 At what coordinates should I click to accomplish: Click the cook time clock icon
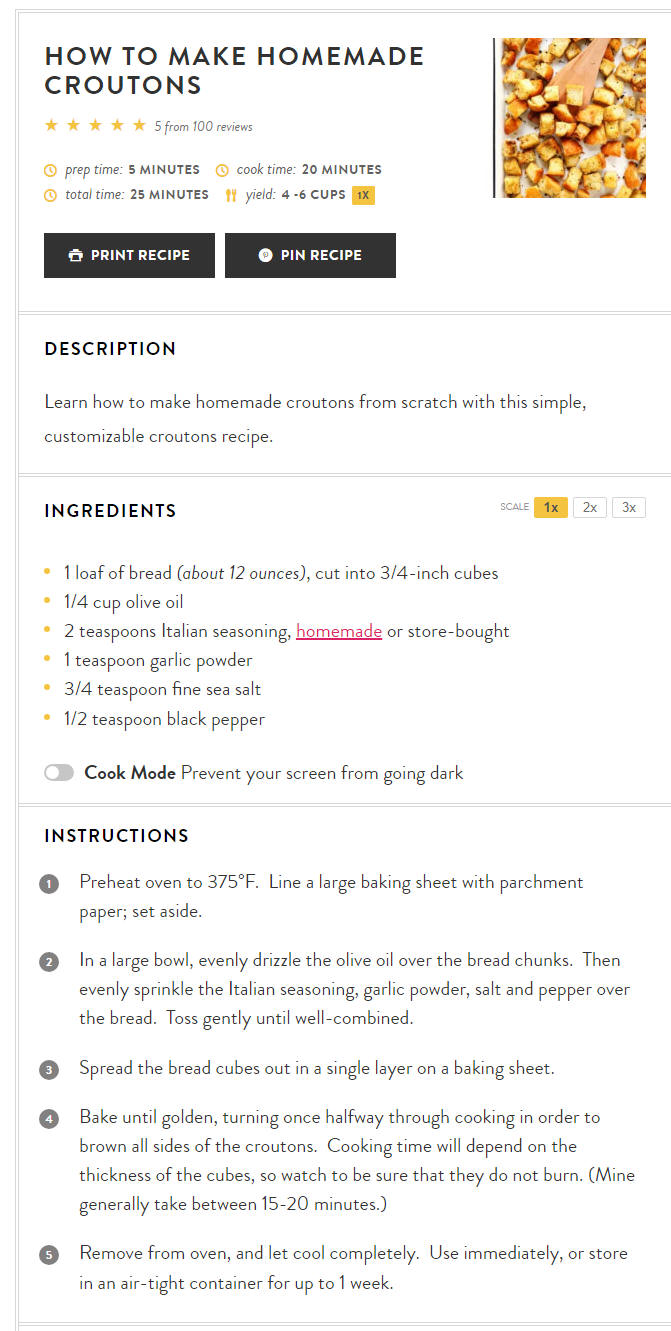(222, 170)
